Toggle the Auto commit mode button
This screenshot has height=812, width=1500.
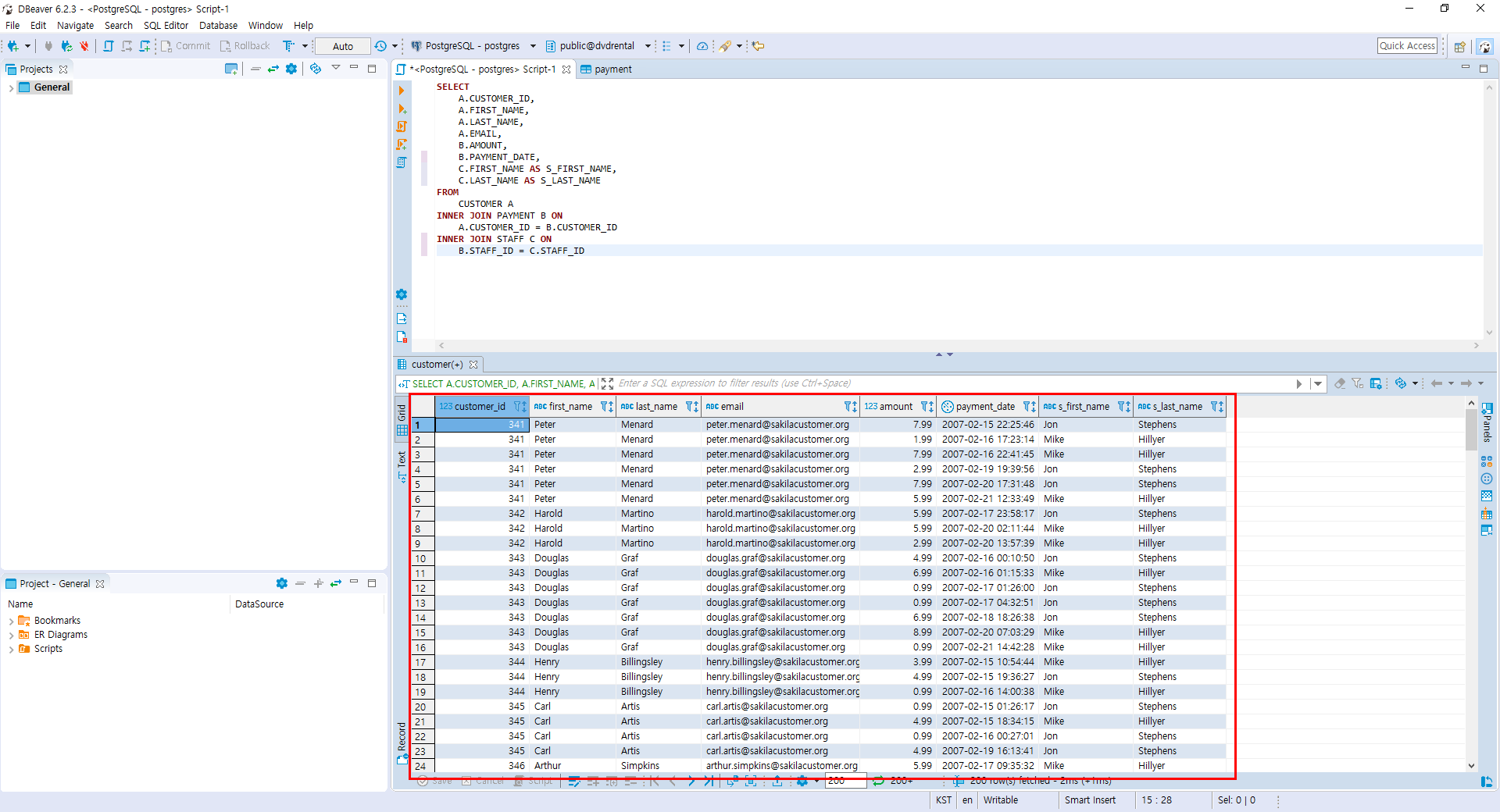(x=343, y=46)
